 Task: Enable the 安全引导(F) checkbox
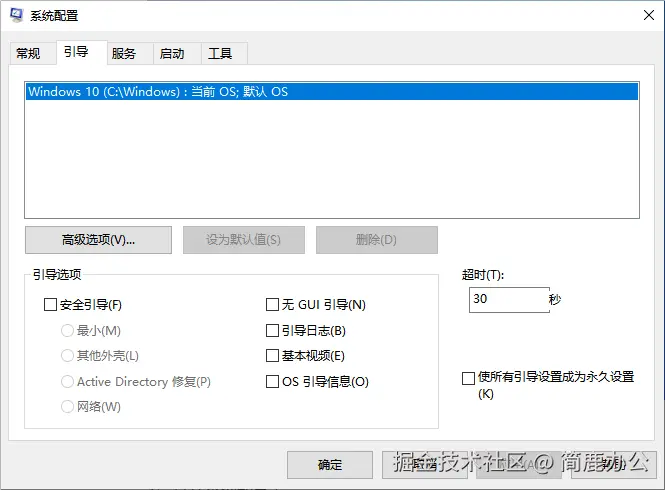[50, 305]
